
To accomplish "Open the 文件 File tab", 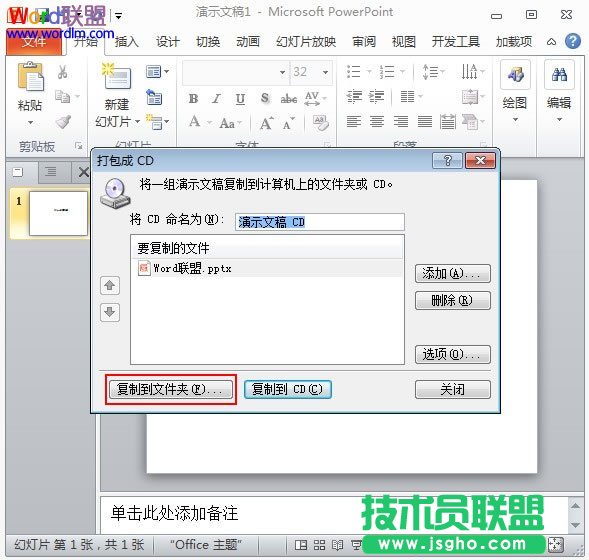I will [34, 42].
